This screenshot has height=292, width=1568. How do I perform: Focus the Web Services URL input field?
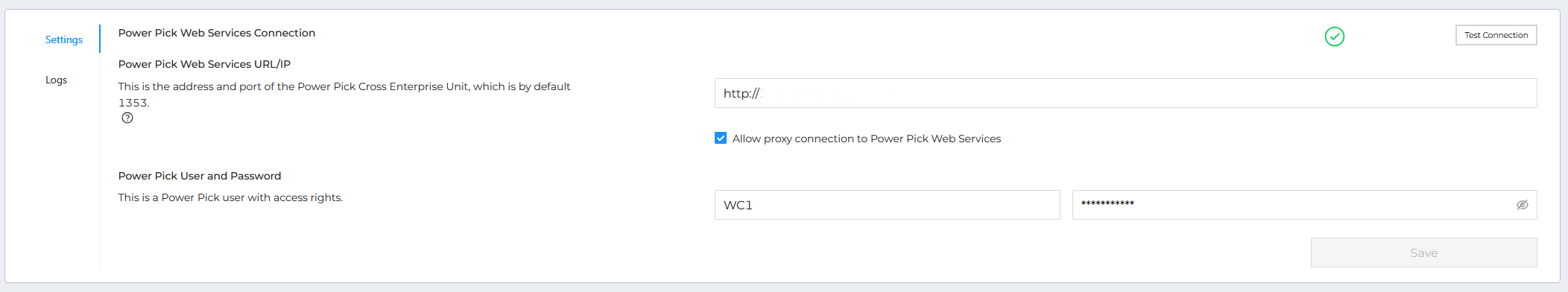1125,93
